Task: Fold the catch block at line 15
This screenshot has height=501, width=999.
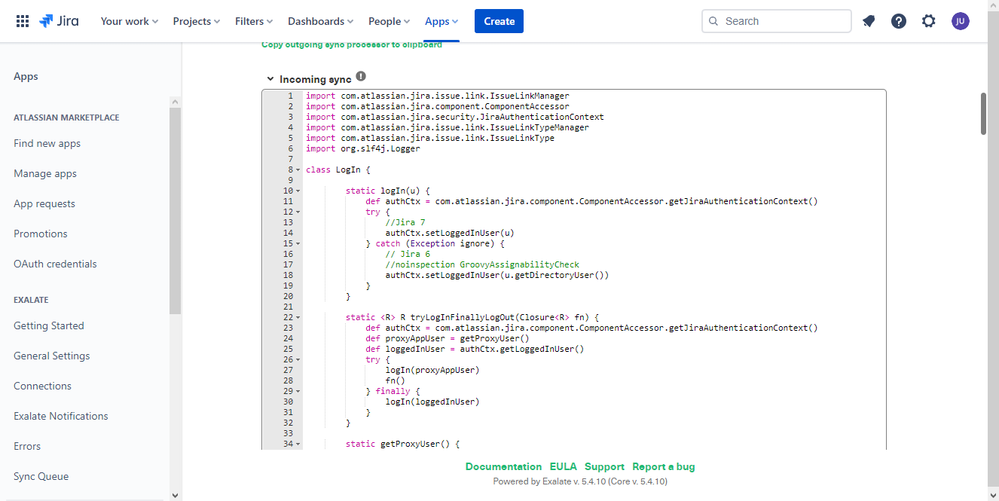Action: pos(298,243)
